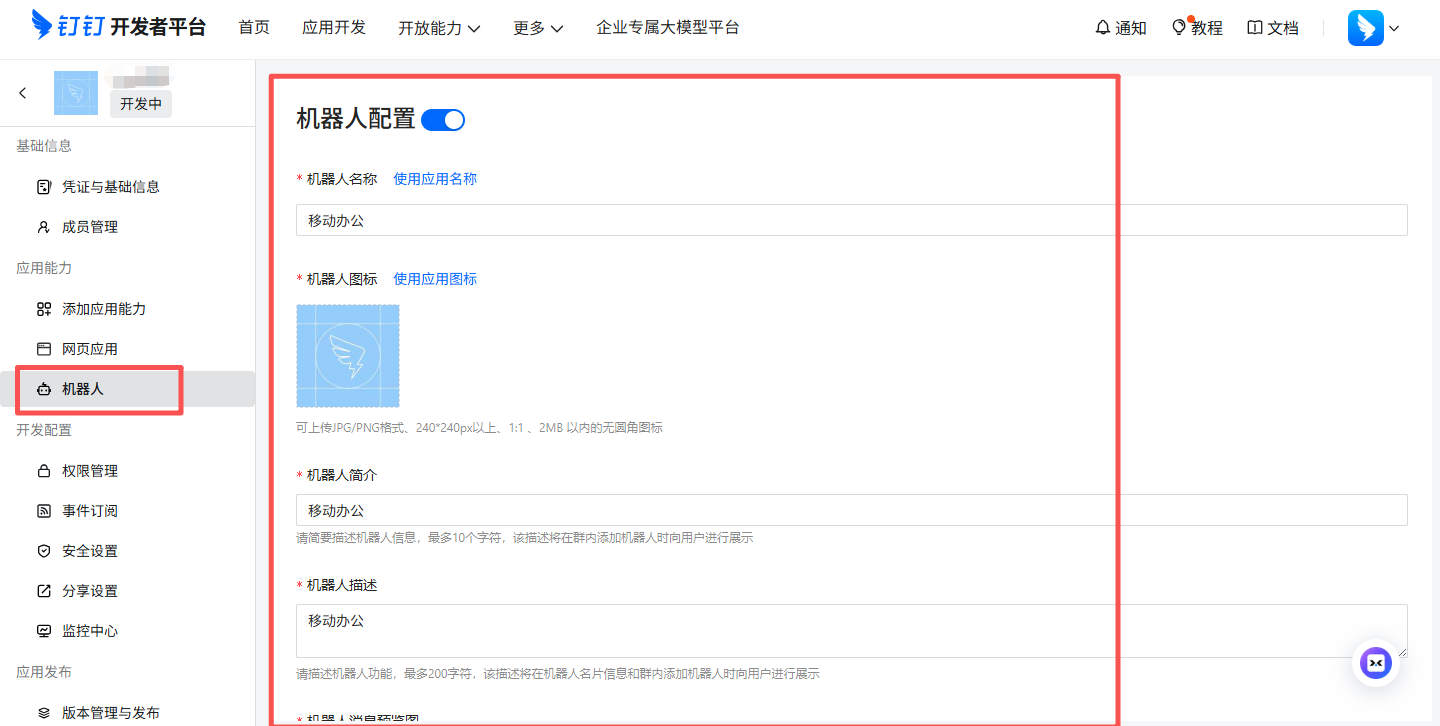Click the 机器人描述 text area
Viewport: 1440px width, 726px height.
[851, 630]
